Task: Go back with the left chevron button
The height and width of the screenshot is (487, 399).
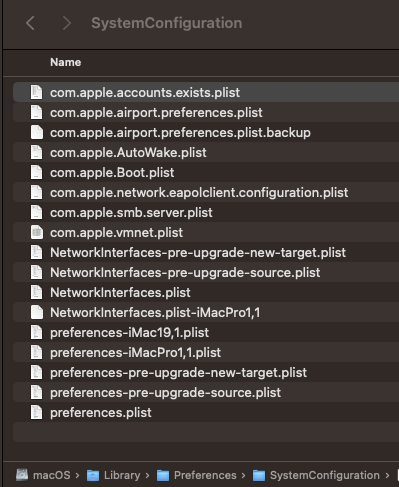Action: [x=30, y=23]
